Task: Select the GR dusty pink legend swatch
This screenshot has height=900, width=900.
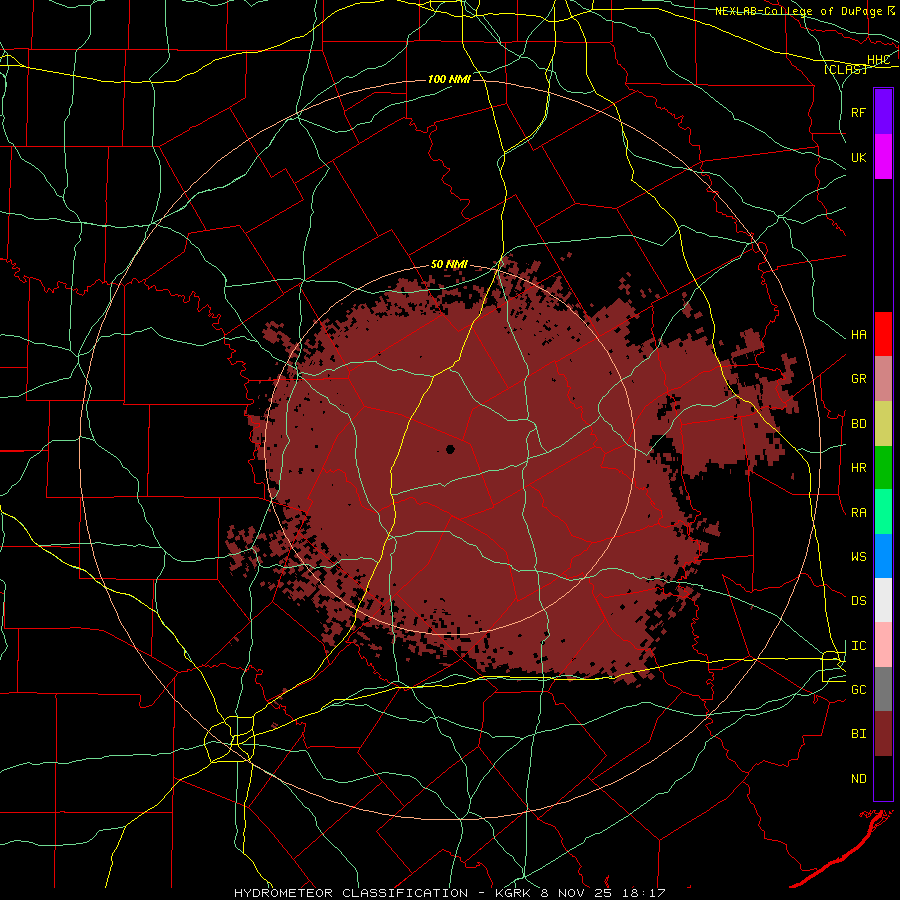Action: click(x=883, y=378)
